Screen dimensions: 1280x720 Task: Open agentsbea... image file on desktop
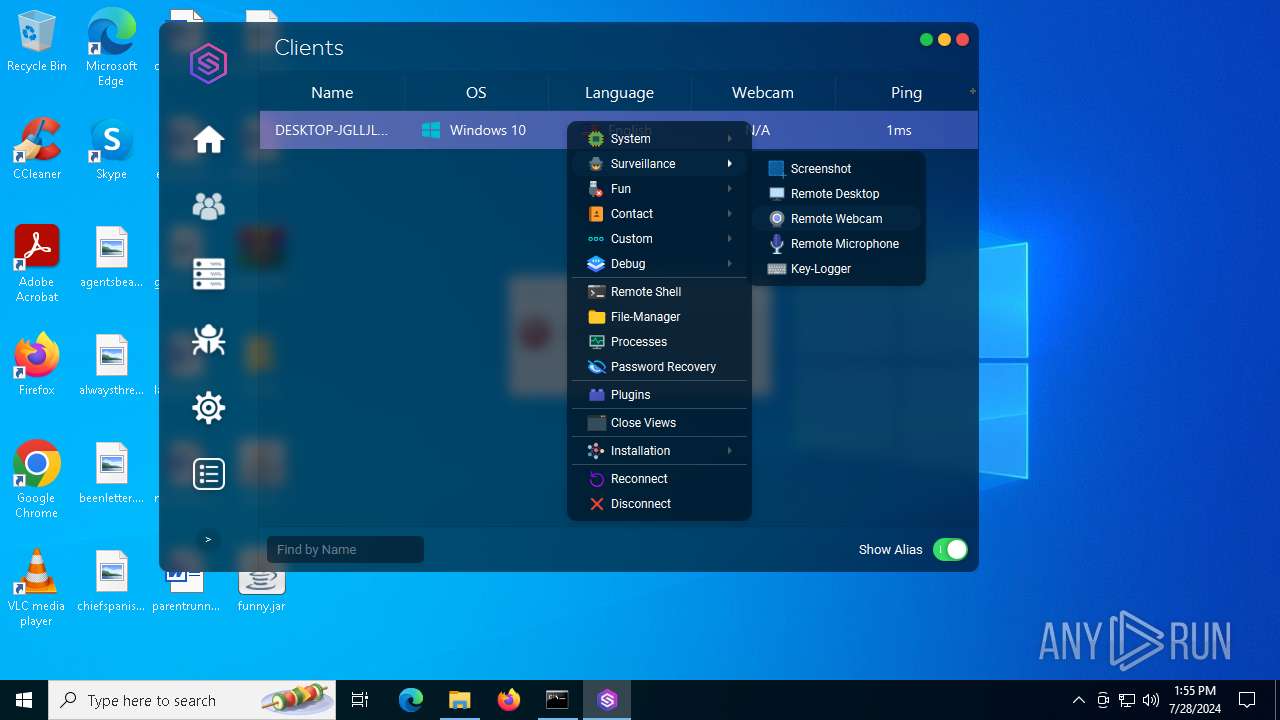coord(111,257)
